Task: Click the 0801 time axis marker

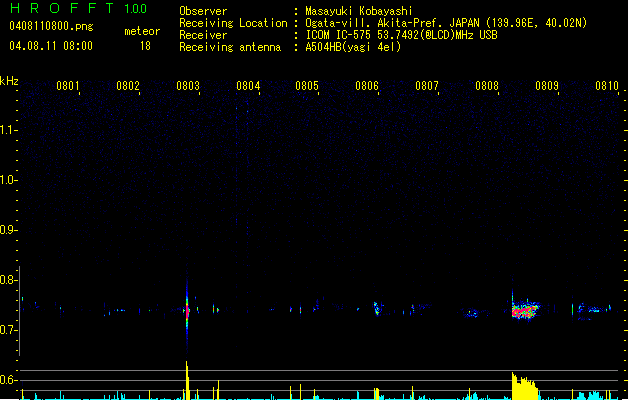Action: (68, 86)
